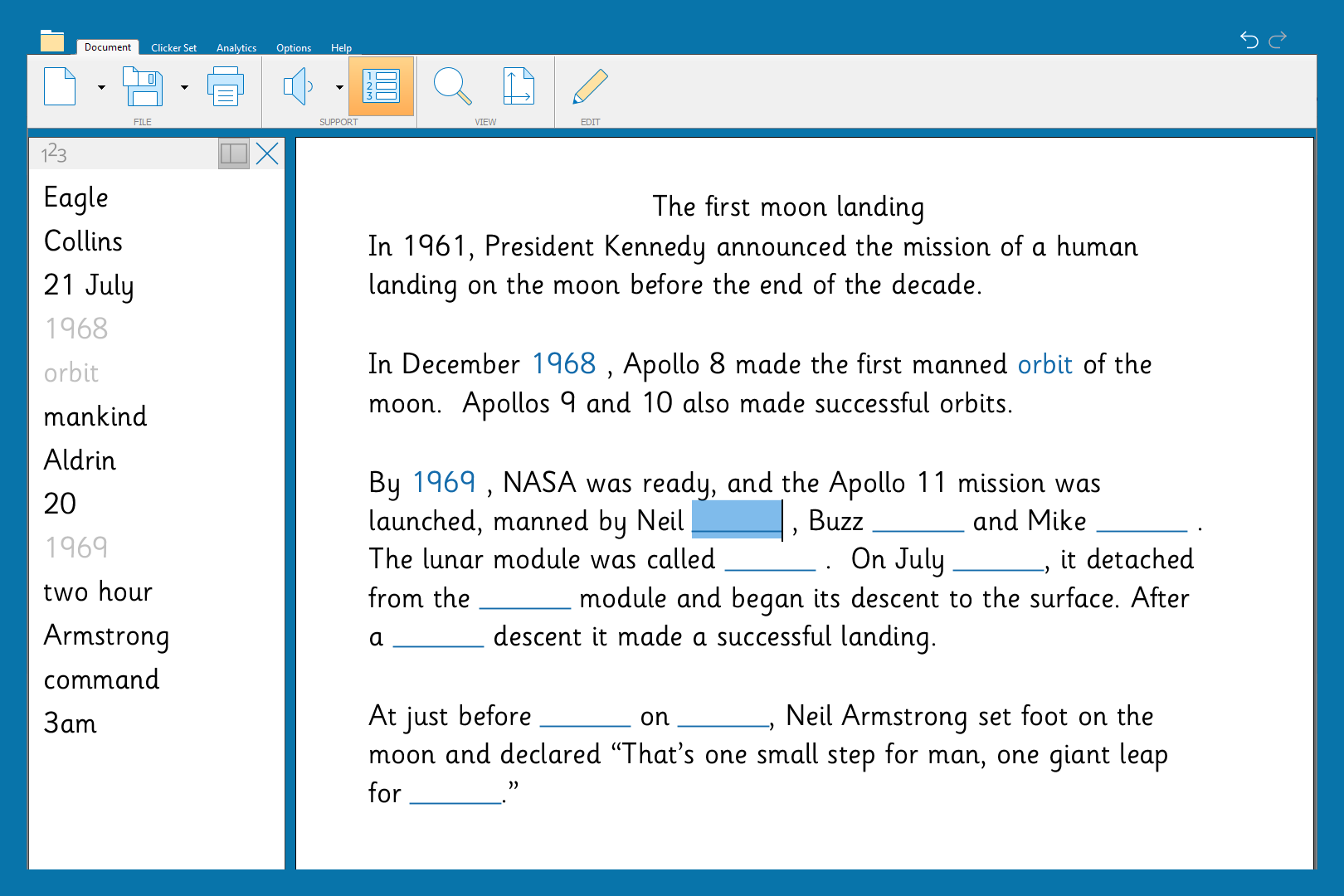This screenshot has width=1344, height=896.
Task: Expand the save options dropdown arrow
Action: pos(184,87)
